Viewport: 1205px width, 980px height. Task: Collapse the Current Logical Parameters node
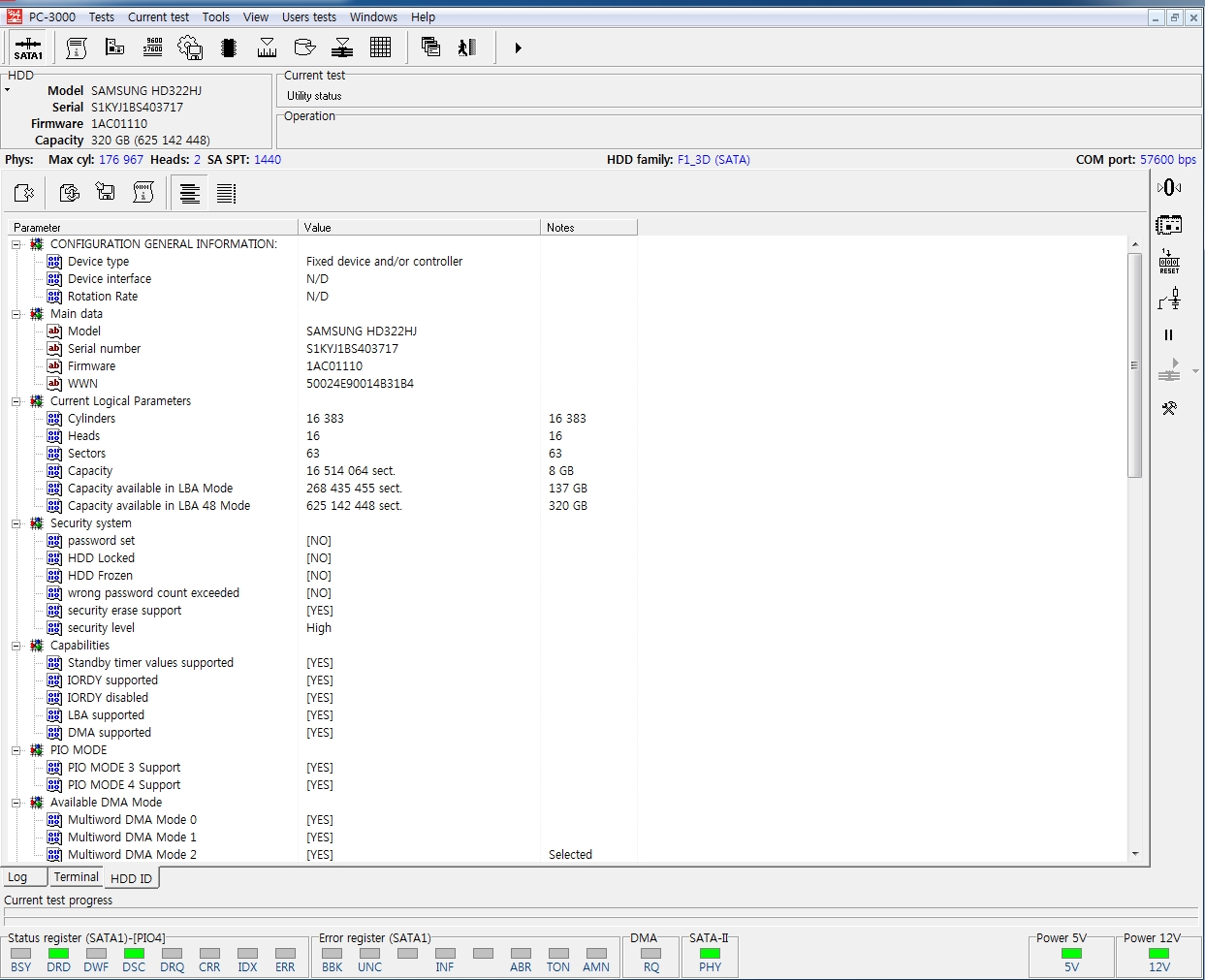pos(16,401)
